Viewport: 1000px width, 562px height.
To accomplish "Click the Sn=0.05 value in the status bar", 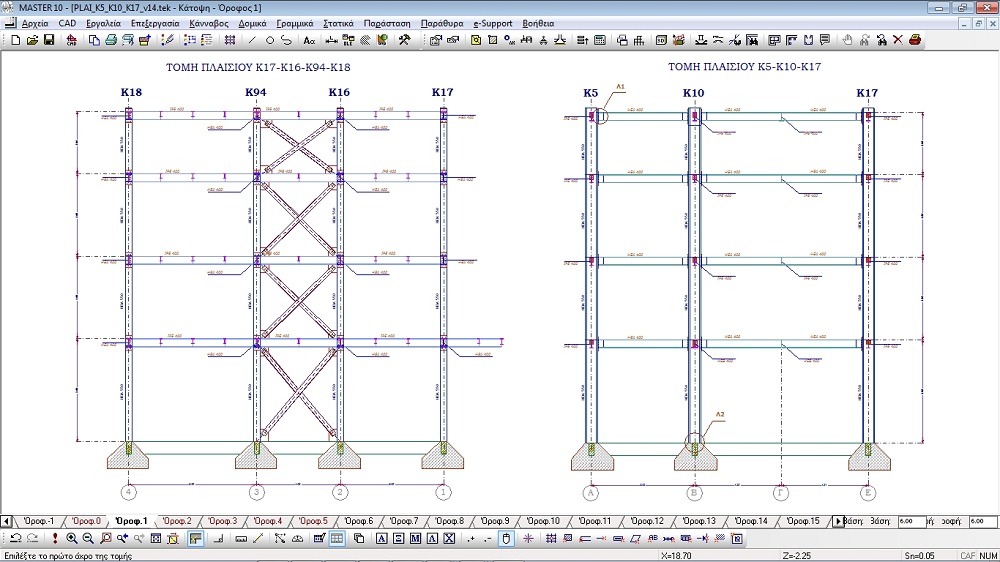I will click(x=919, y=556).
